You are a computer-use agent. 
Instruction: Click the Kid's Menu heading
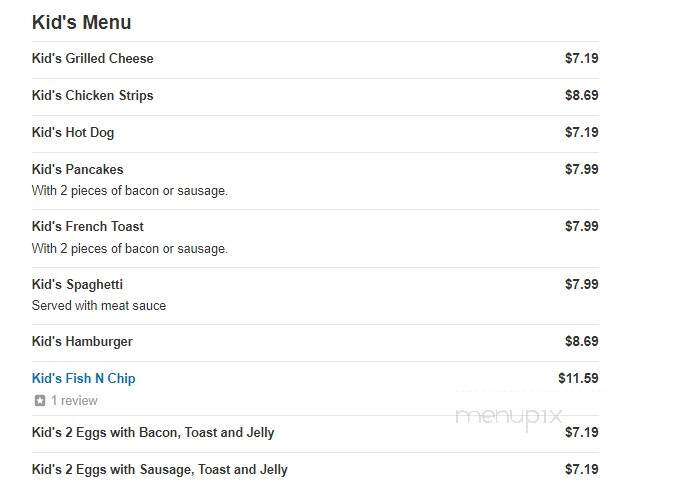click(x=82, y=22)
